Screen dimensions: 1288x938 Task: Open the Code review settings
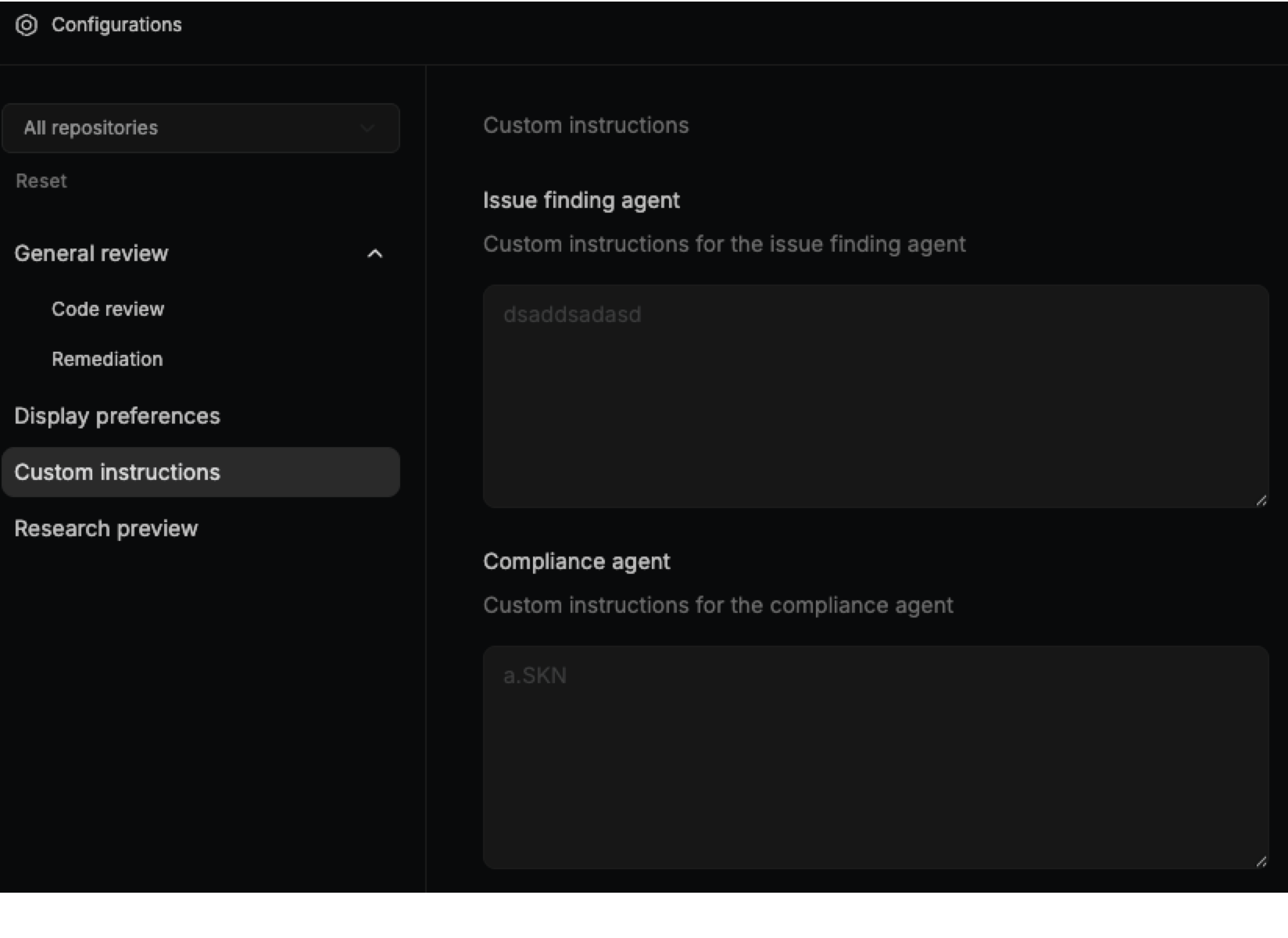(x=108, y=309)
